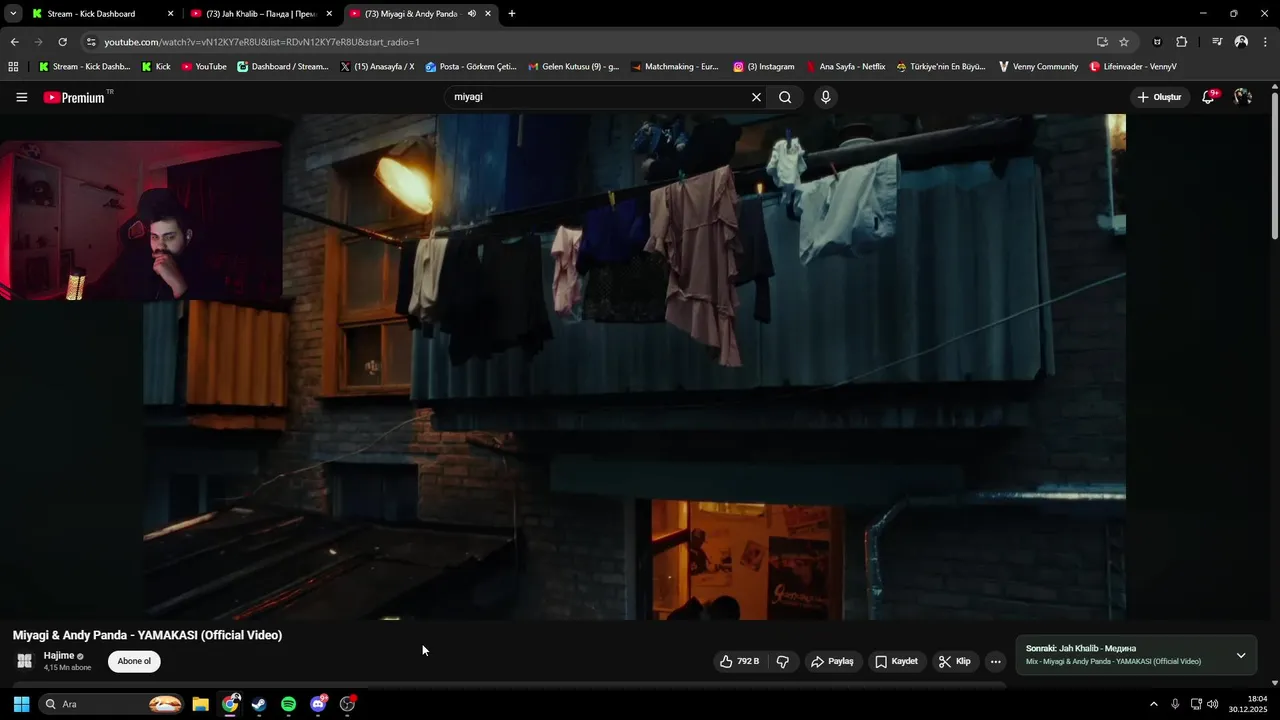Viewport: 1280px width, 720px height.
Task: Open the Windows Start menu
Action: [x=21, y=704]
